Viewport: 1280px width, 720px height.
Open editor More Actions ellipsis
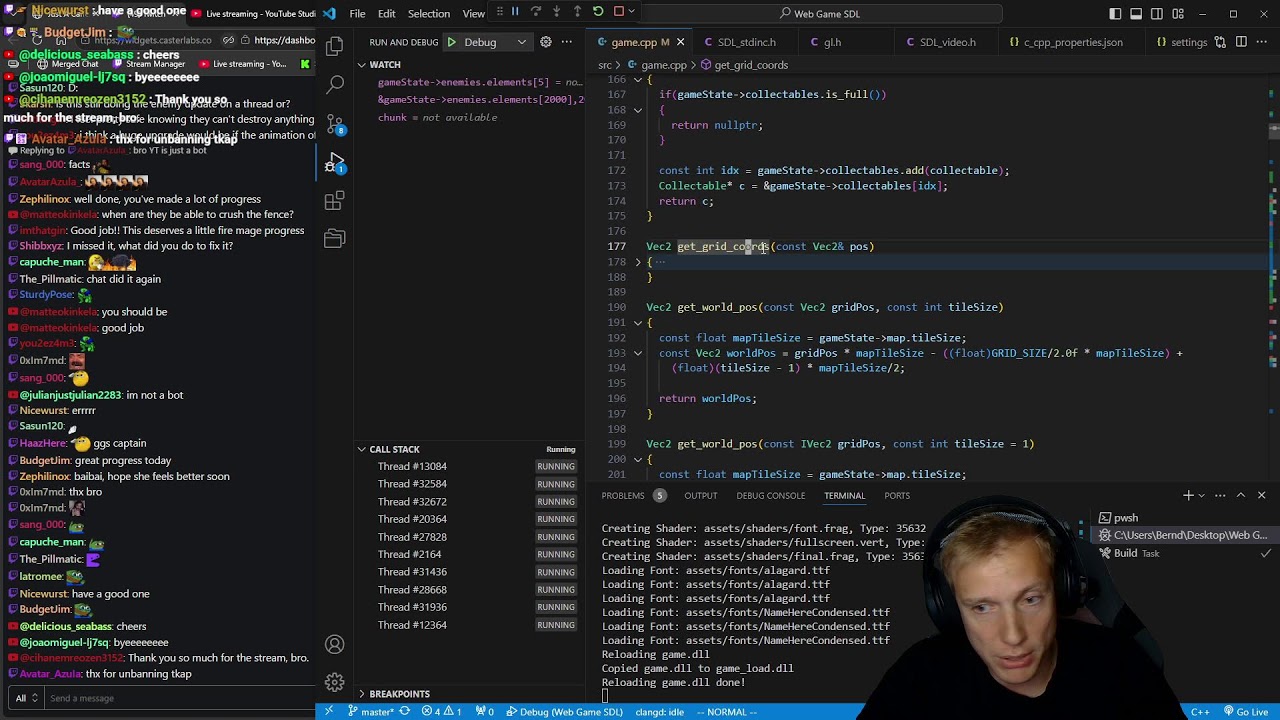click(1263, 42)
